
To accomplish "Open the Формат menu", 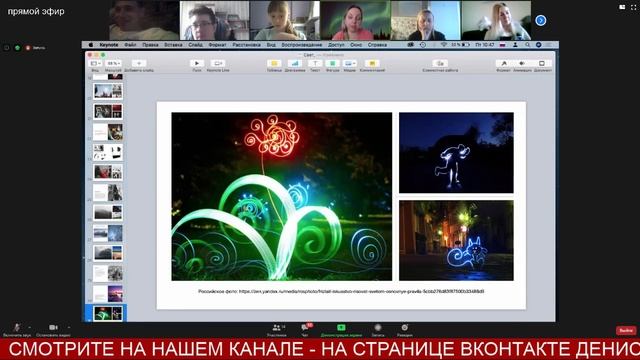I will 217,45.
